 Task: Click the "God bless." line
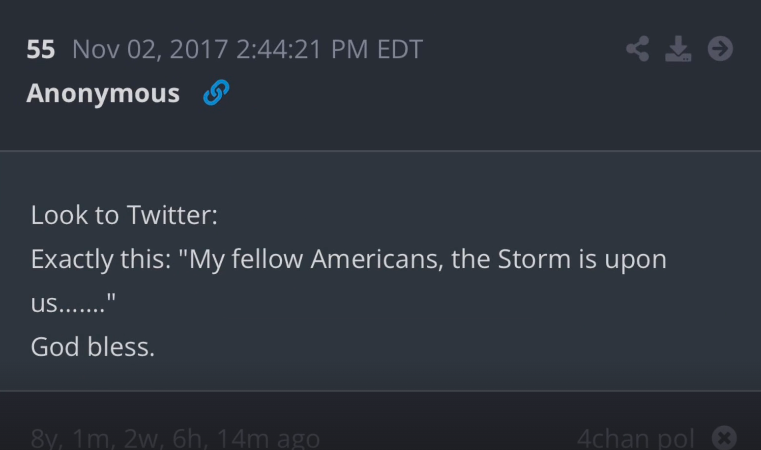click(93, 347)
